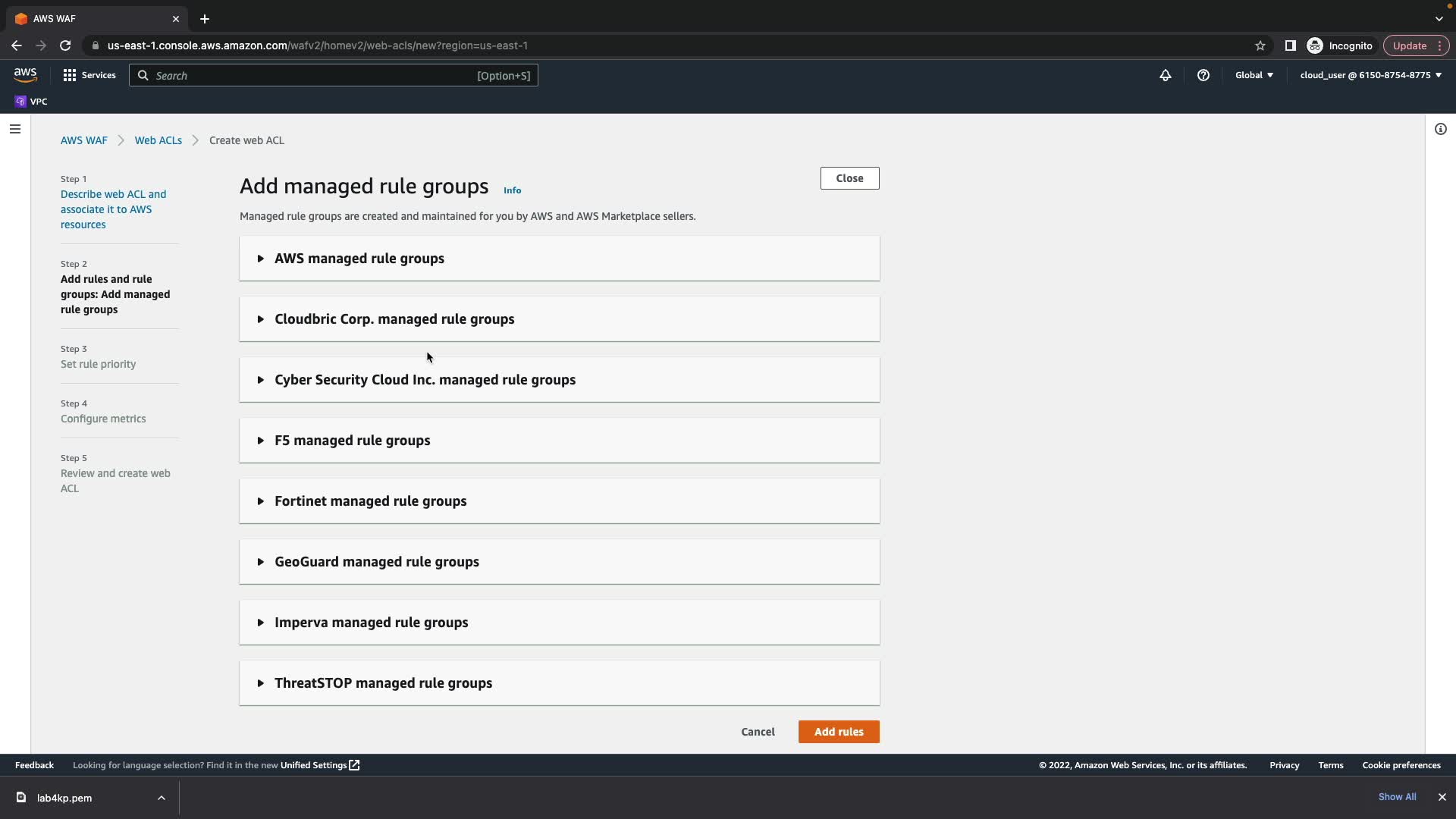
Task: Open the cloud_user account menu
Action: (x=1370, y=75)
